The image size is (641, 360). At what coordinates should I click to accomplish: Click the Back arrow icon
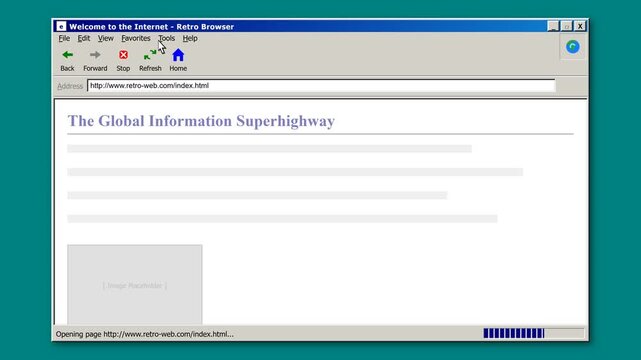[67, 55]
